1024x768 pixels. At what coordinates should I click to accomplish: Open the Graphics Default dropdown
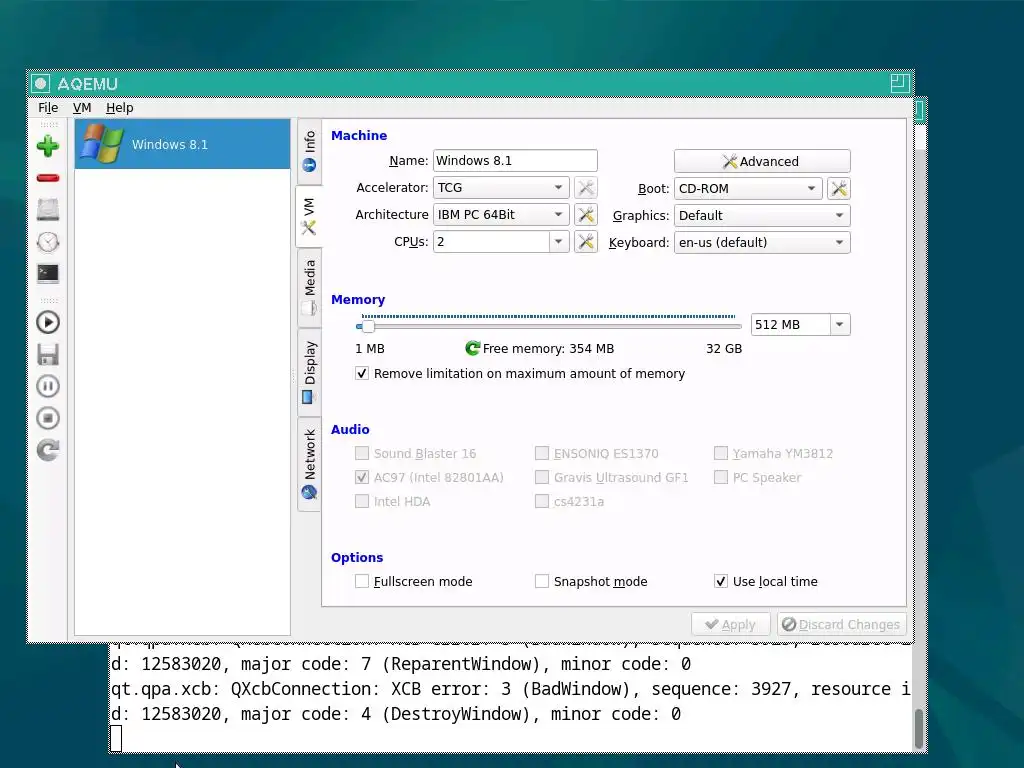tap(762, 216)
